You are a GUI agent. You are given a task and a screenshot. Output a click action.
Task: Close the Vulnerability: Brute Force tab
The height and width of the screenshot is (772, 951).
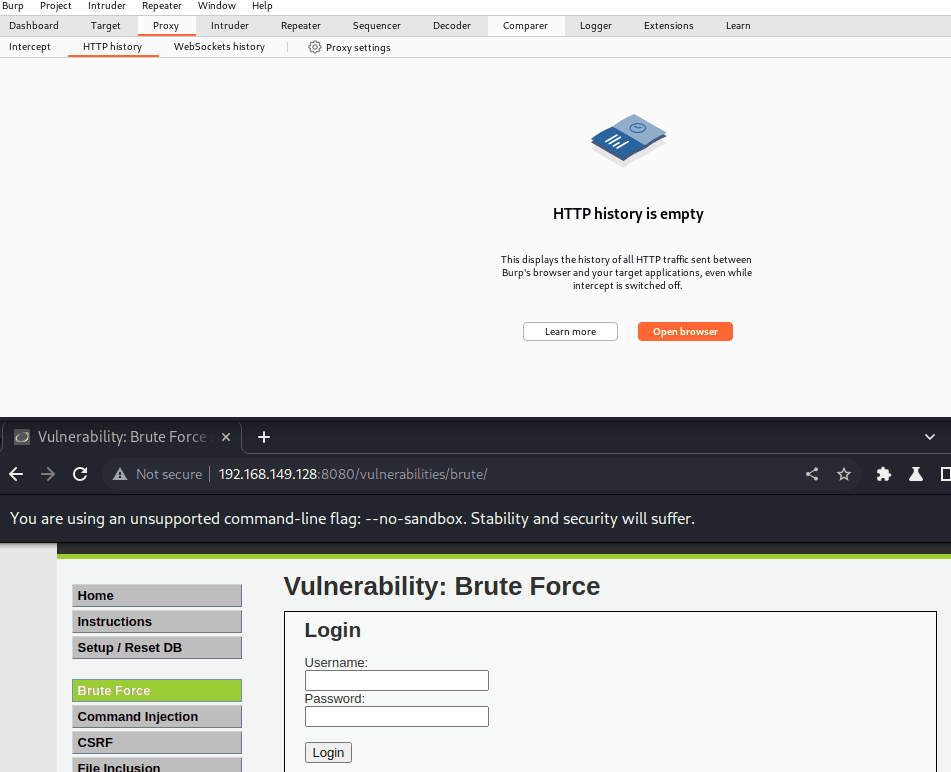coord(226,437)
